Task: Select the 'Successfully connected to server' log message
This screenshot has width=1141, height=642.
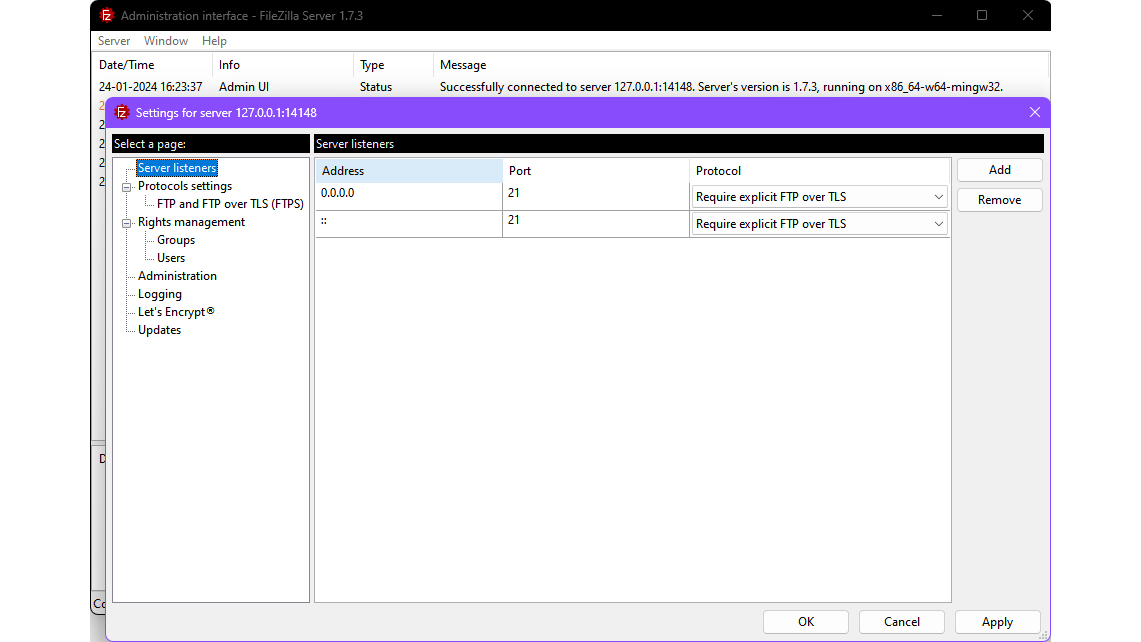Action: pyautogui.click(x=721, y=87)
